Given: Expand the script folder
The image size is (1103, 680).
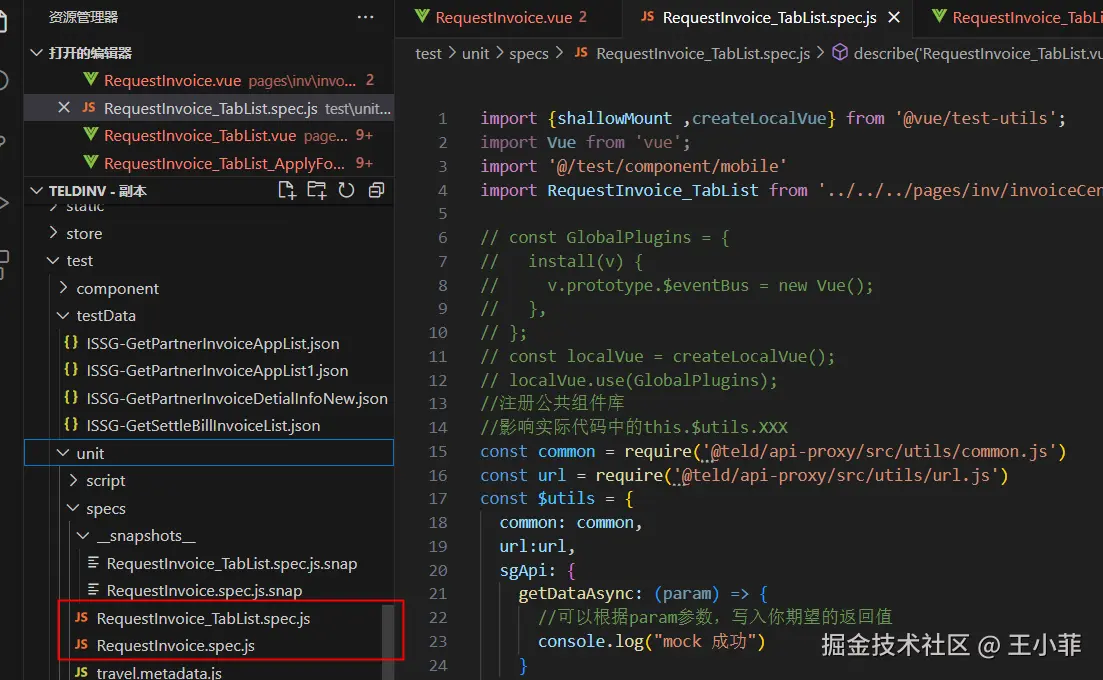Looking at the screenshot, I should click(73, 480).
